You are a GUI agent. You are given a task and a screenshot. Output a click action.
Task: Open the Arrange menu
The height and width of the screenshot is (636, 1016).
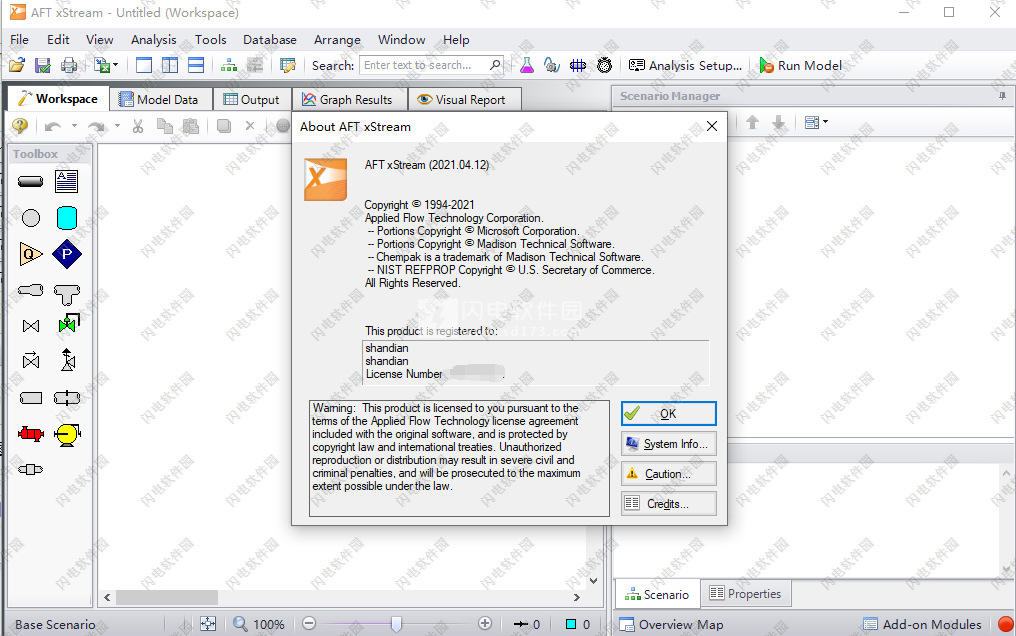pyautogui.click(x=337, y=40)
